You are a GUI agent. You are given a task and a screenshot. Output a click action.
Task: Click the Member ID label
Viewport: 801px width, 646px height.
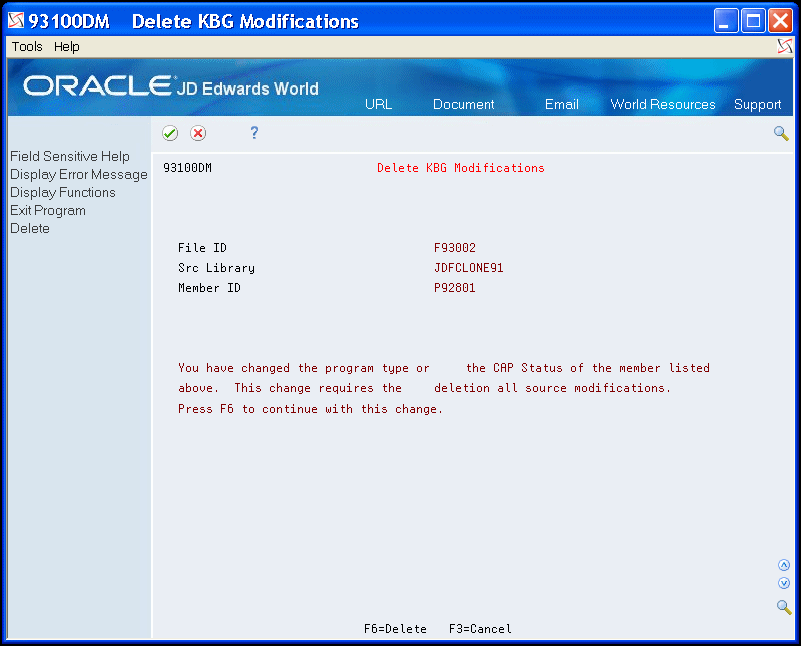[x=209, y=288]
